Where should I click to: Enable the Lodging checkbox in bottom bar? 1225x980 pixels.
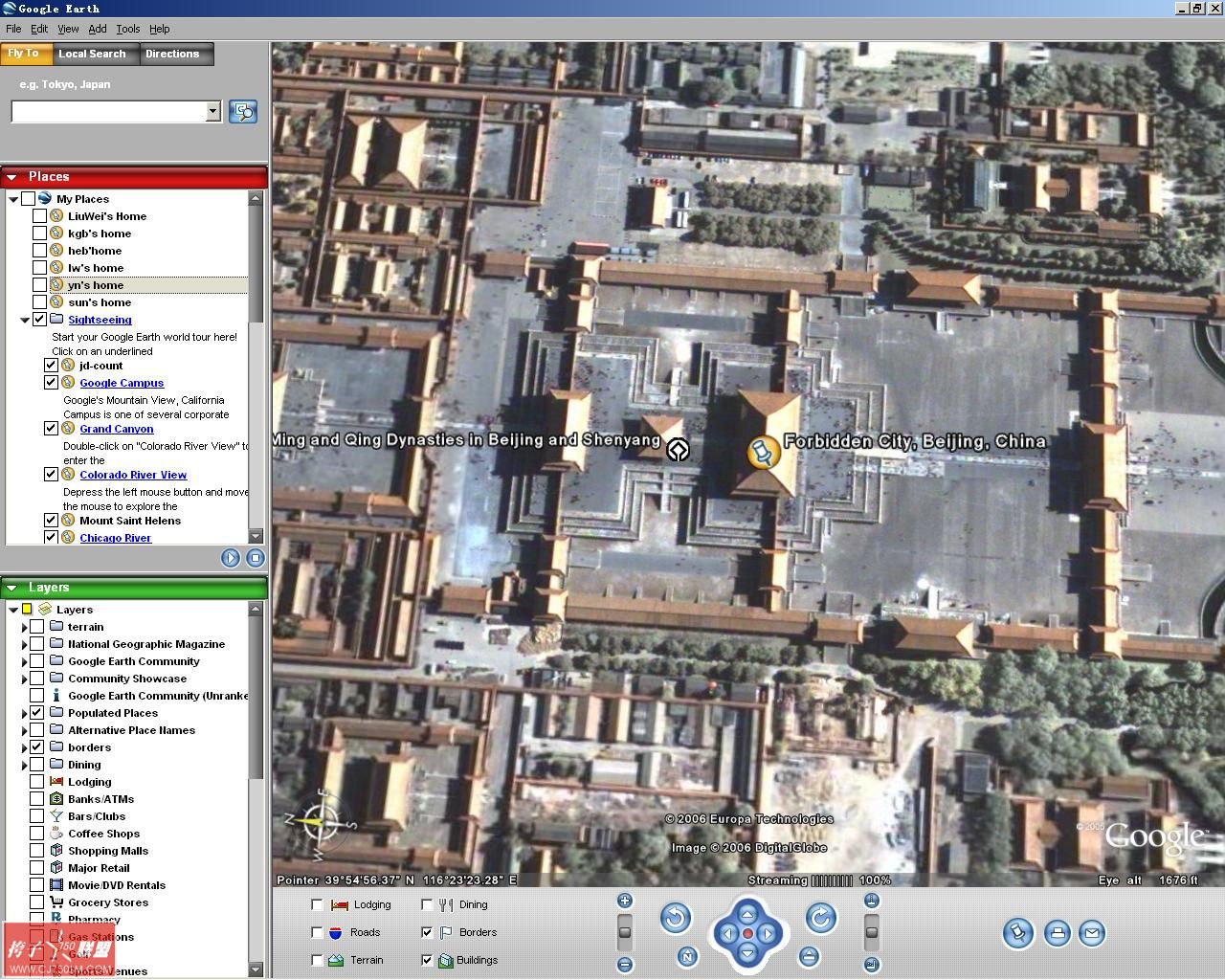point(317,904)
